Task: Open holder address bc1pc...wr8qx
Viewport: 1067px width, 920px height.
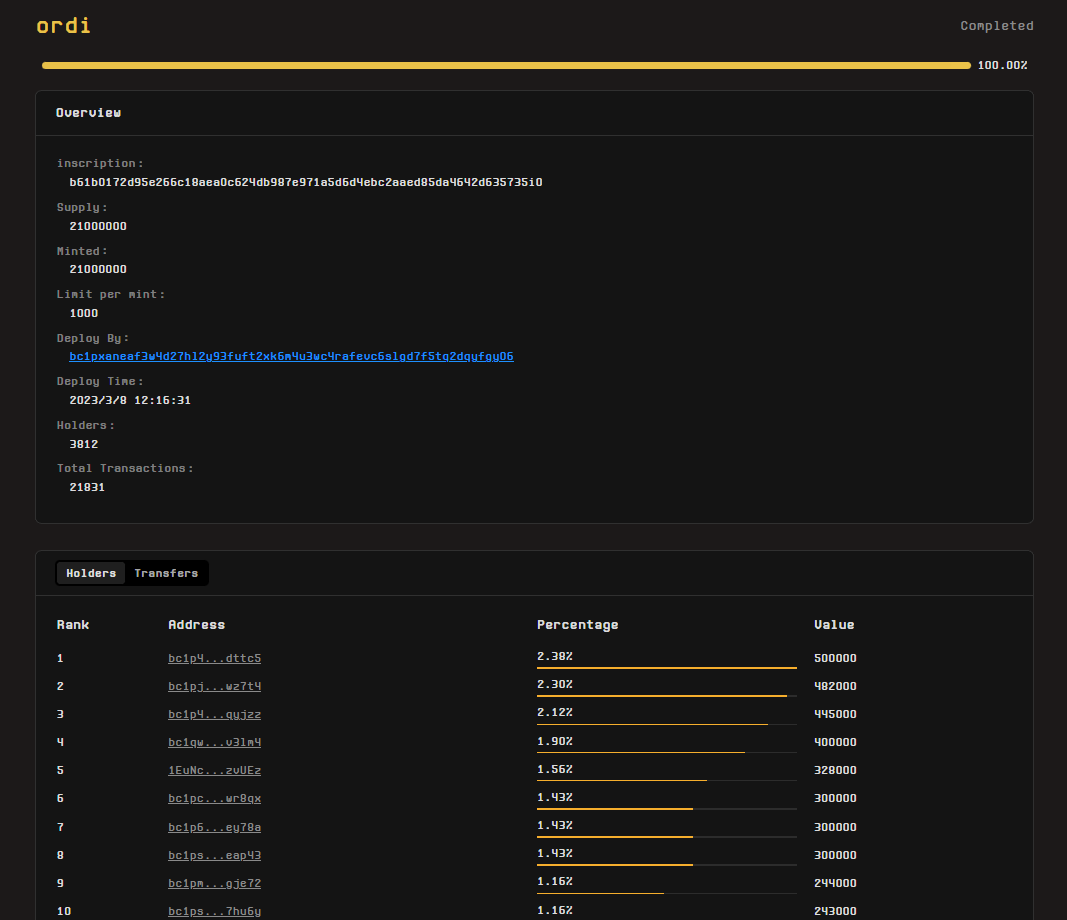Action: pos(214,798)
